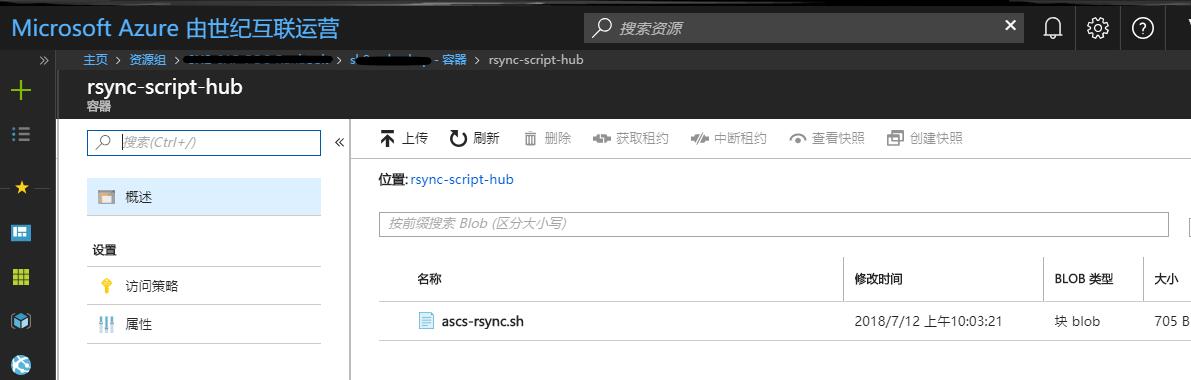
Task: Open 属性 settings item
Action: tap(204, 325)
